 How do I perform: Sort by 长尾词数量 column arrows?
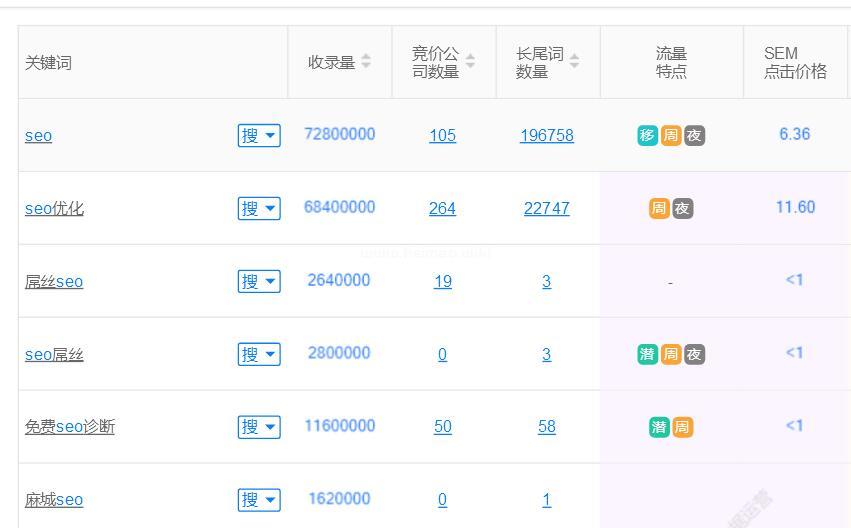(x=574, y=62)
